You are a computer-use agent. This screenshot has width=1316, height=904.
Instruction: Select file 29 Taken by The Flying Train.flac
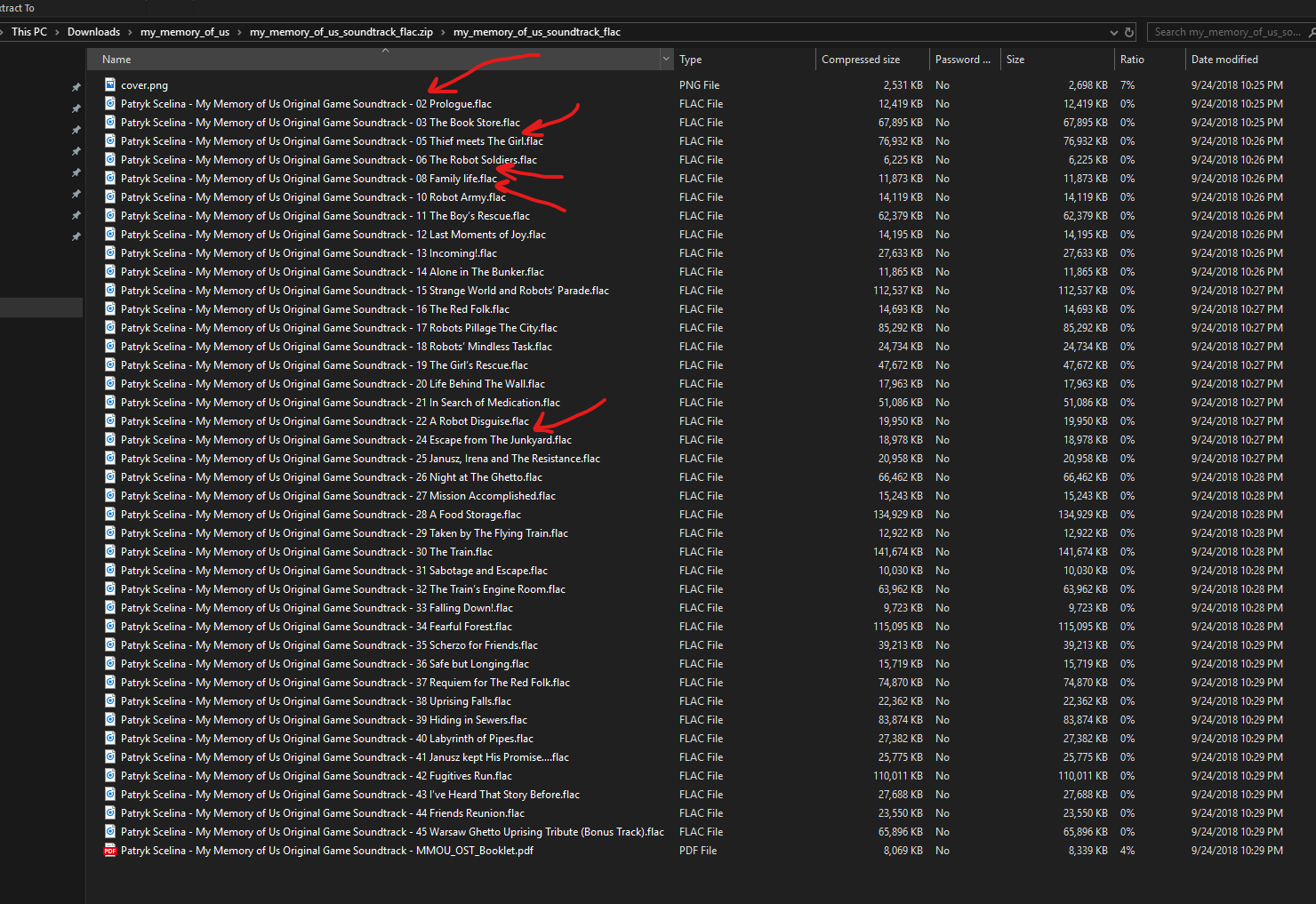tap(345, 532)
